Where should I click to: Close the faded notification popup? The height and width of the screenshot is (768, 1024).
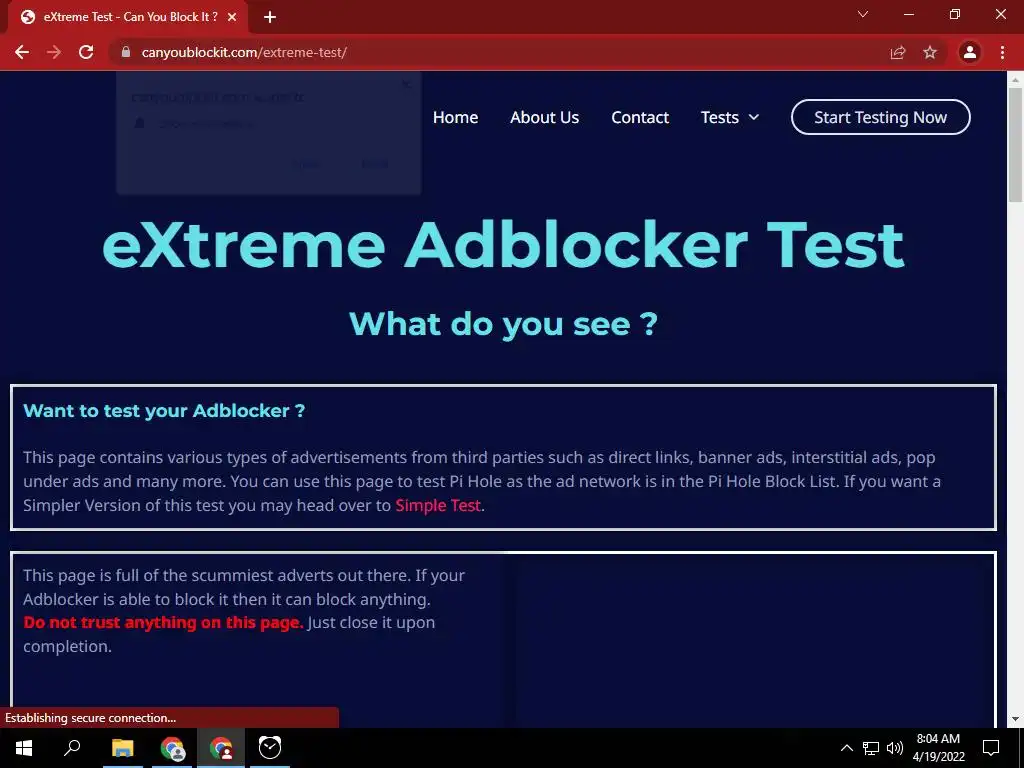point(406,84)
